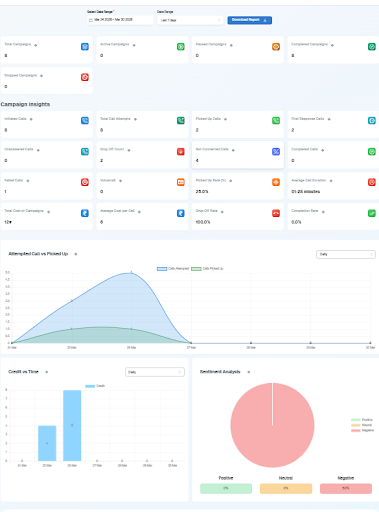This screenshot has width=379, height=512.
Task: Click the Picked Up Calls card icon
Action: 276,120
